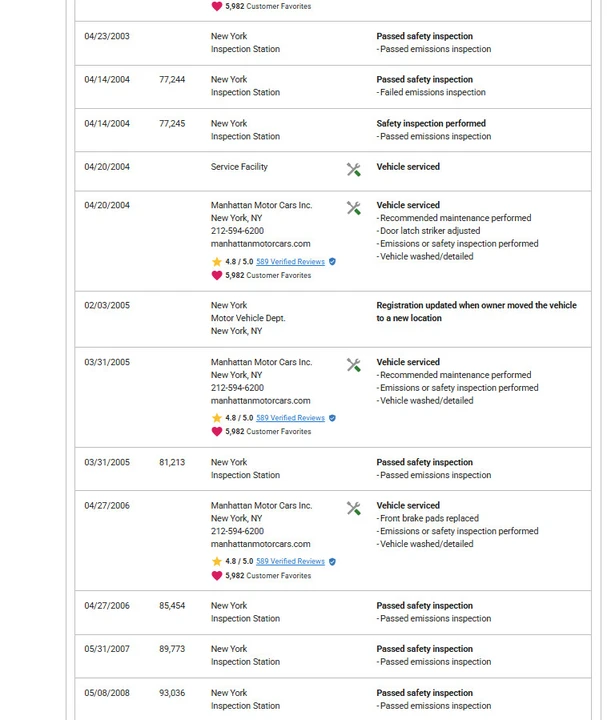Click pink heart icon at top of page
Viewport: 607px width, 720px height.
click(217, 6)
